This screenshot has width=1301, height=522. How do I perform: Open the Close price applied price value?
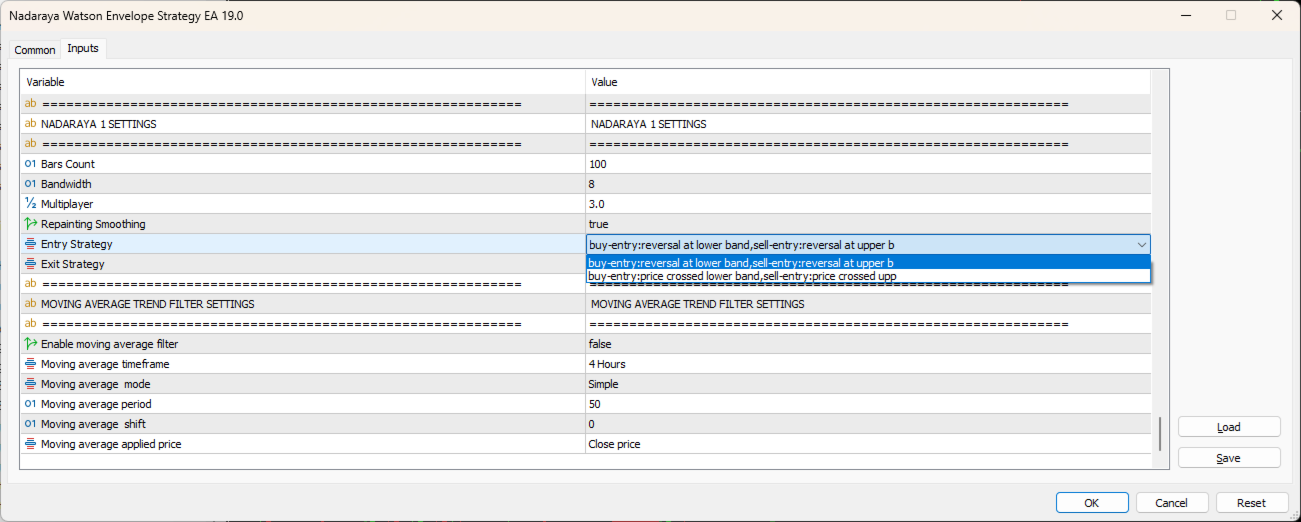point(868,444)
